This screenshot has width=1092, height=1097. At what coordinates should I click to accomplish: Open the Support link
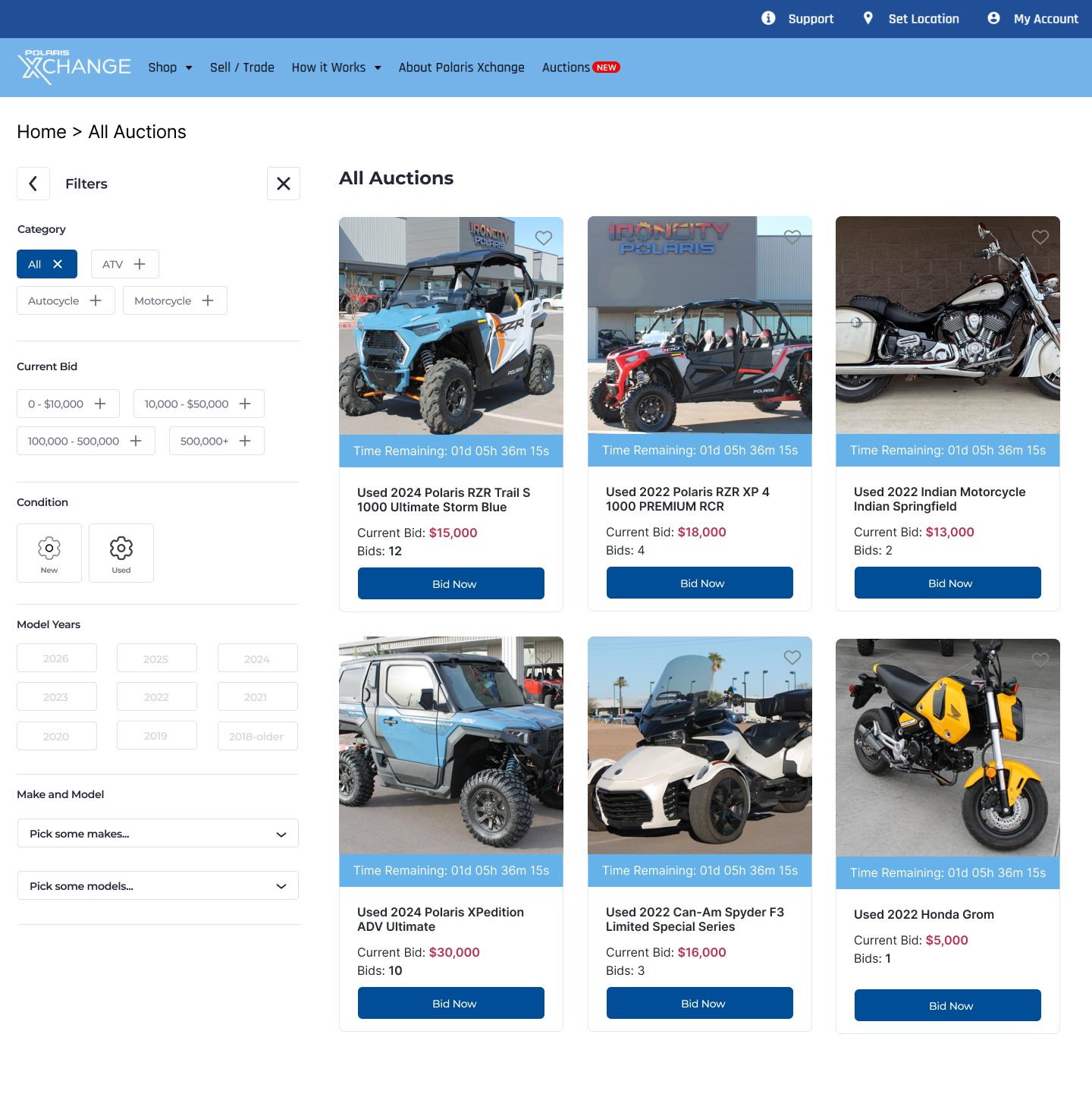(811, 19)
